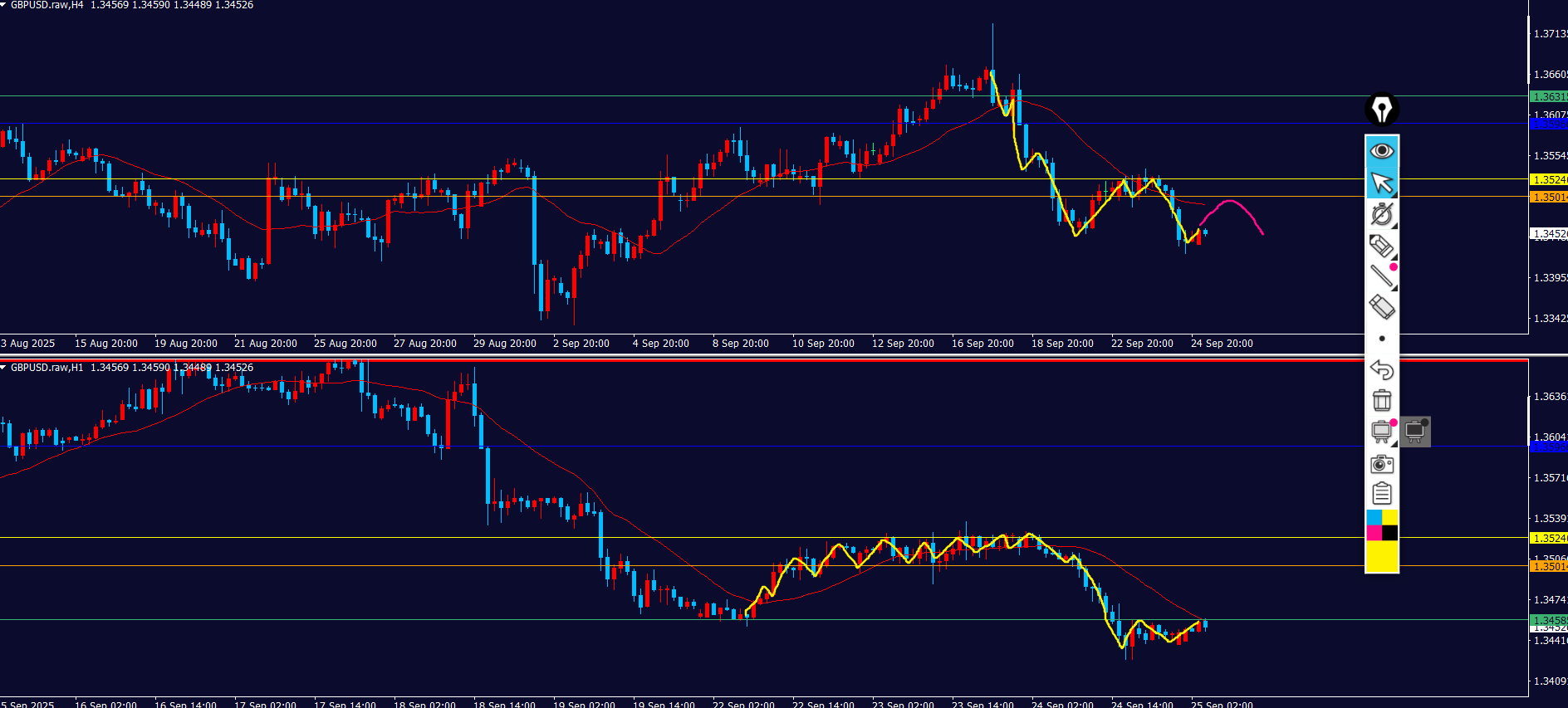Toggle the white whiteboard background
The width and height of the screenshot is (1568, 708).
pos(1381,432)
